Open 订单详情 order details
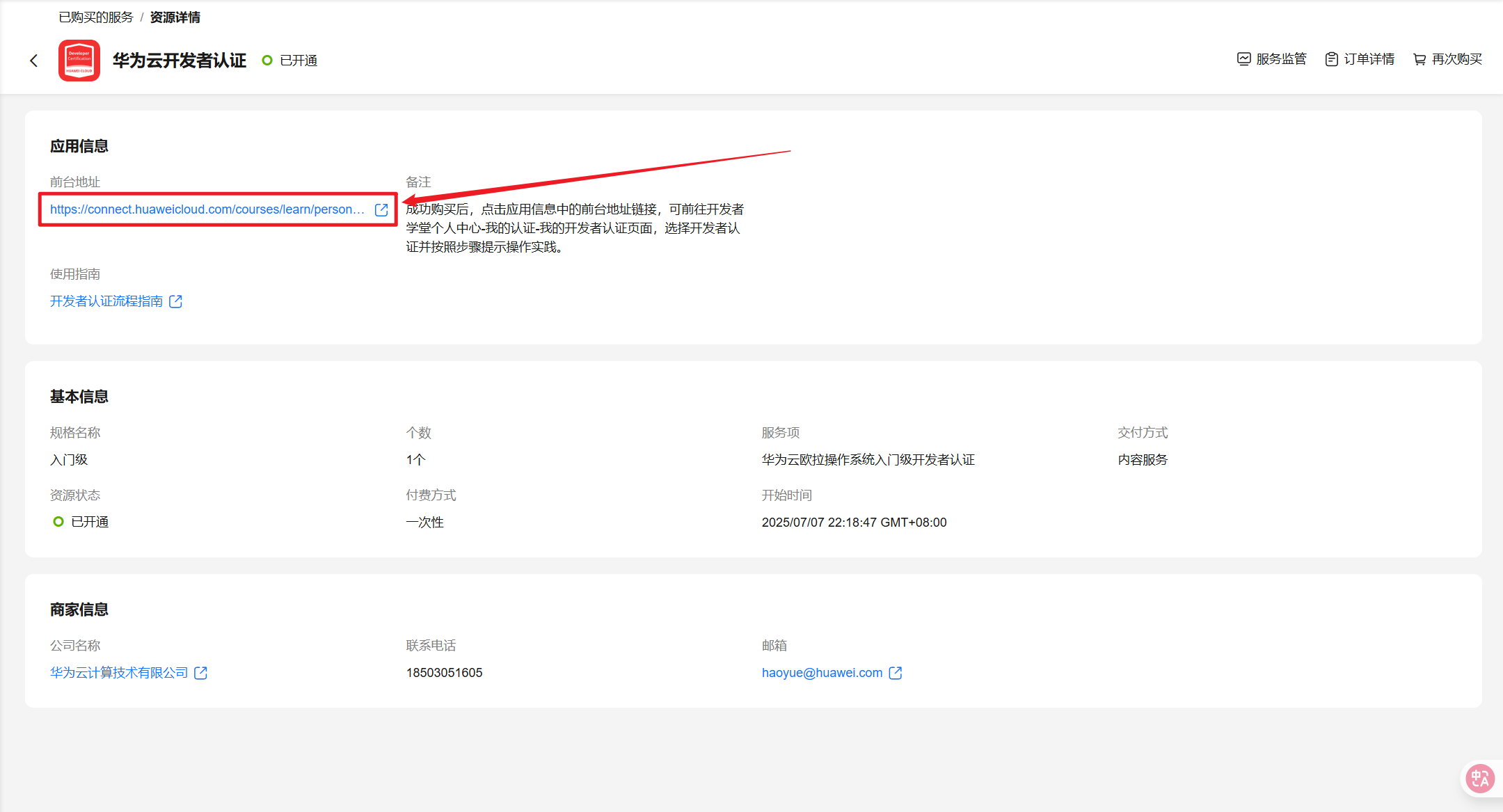 [x=1360, y=59]
